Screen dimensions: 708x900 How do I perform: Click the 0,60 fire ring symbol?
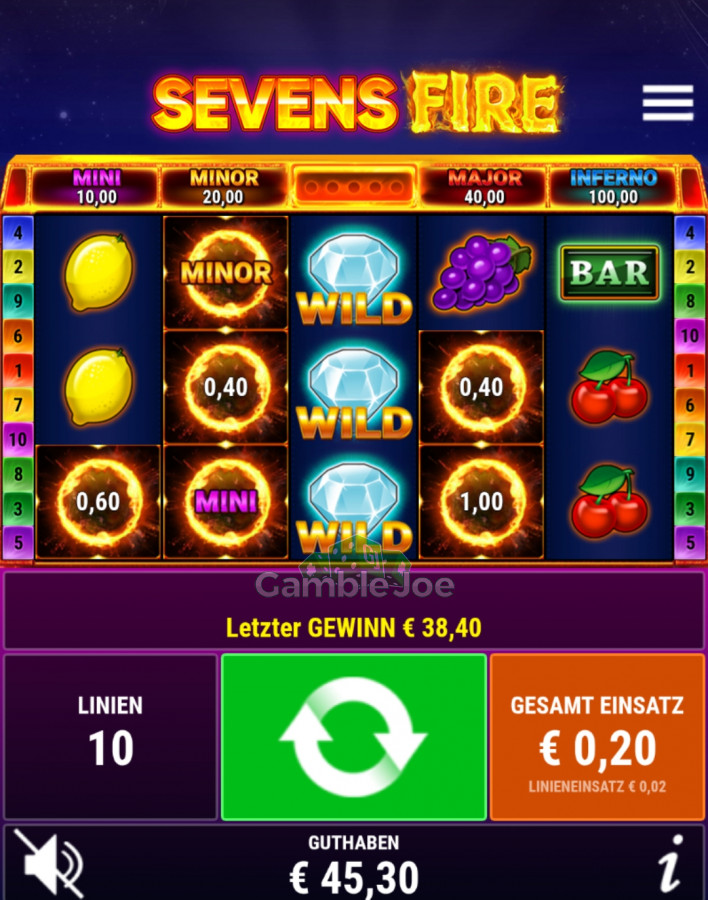click(x=98, y=502)
